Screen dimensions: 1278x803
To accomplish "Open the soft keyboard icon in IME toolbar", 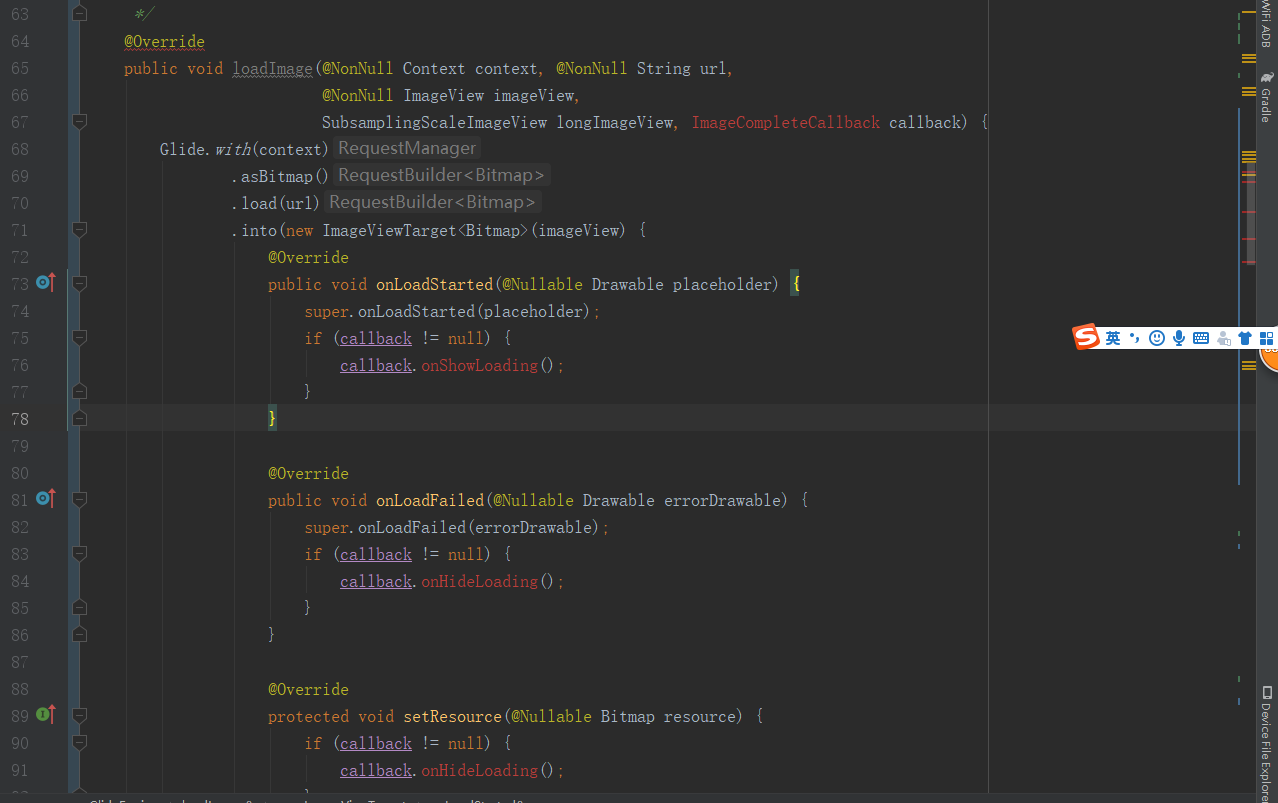I will click(x=1201, y=338).
